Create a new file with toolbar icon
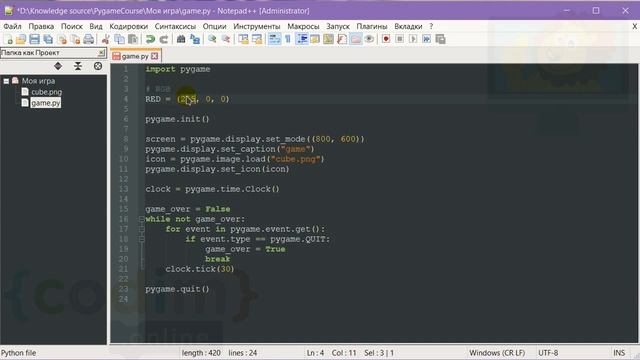The height and width of the screenshot is (360, 640). pos(8,39)
